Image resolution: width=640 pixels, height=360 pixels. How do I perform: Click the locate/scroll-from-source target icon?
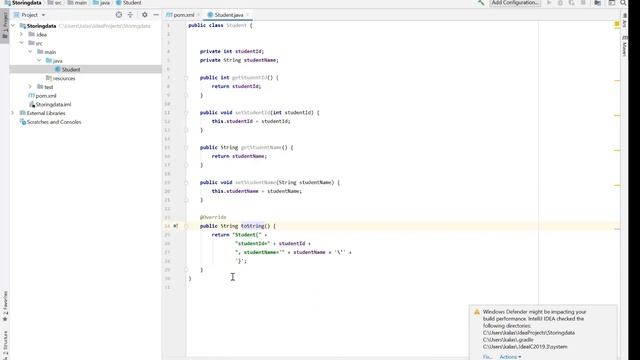(119, 15)
